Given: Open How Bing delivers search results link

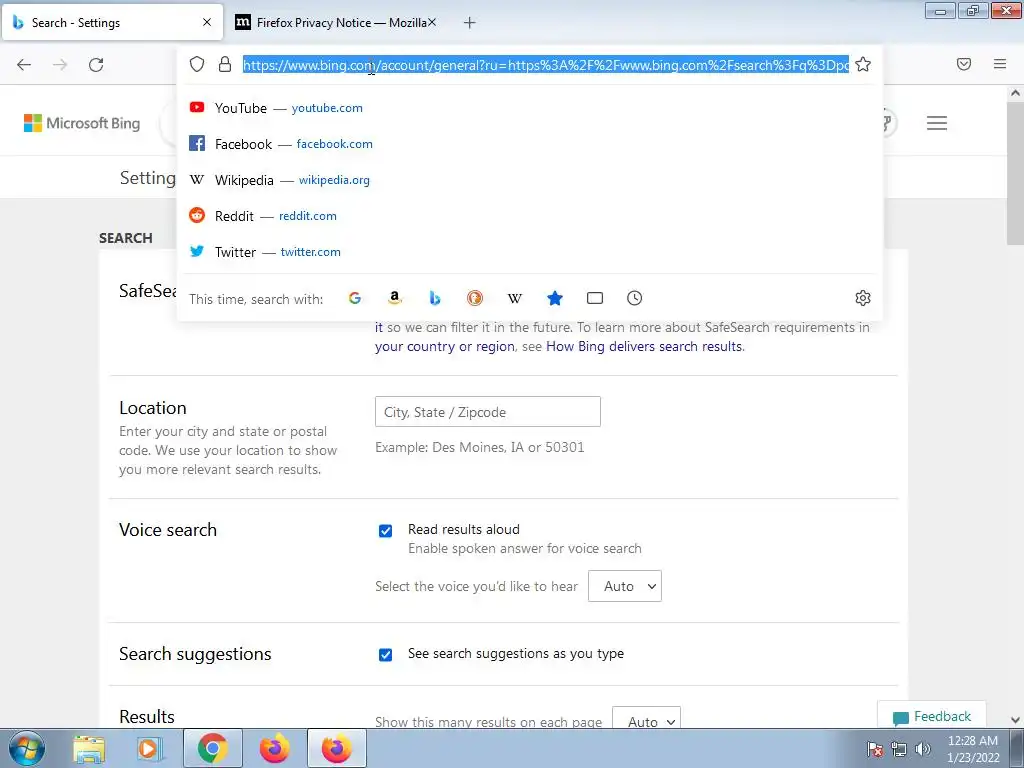Looking at the screenshot, I should point(644,346).
